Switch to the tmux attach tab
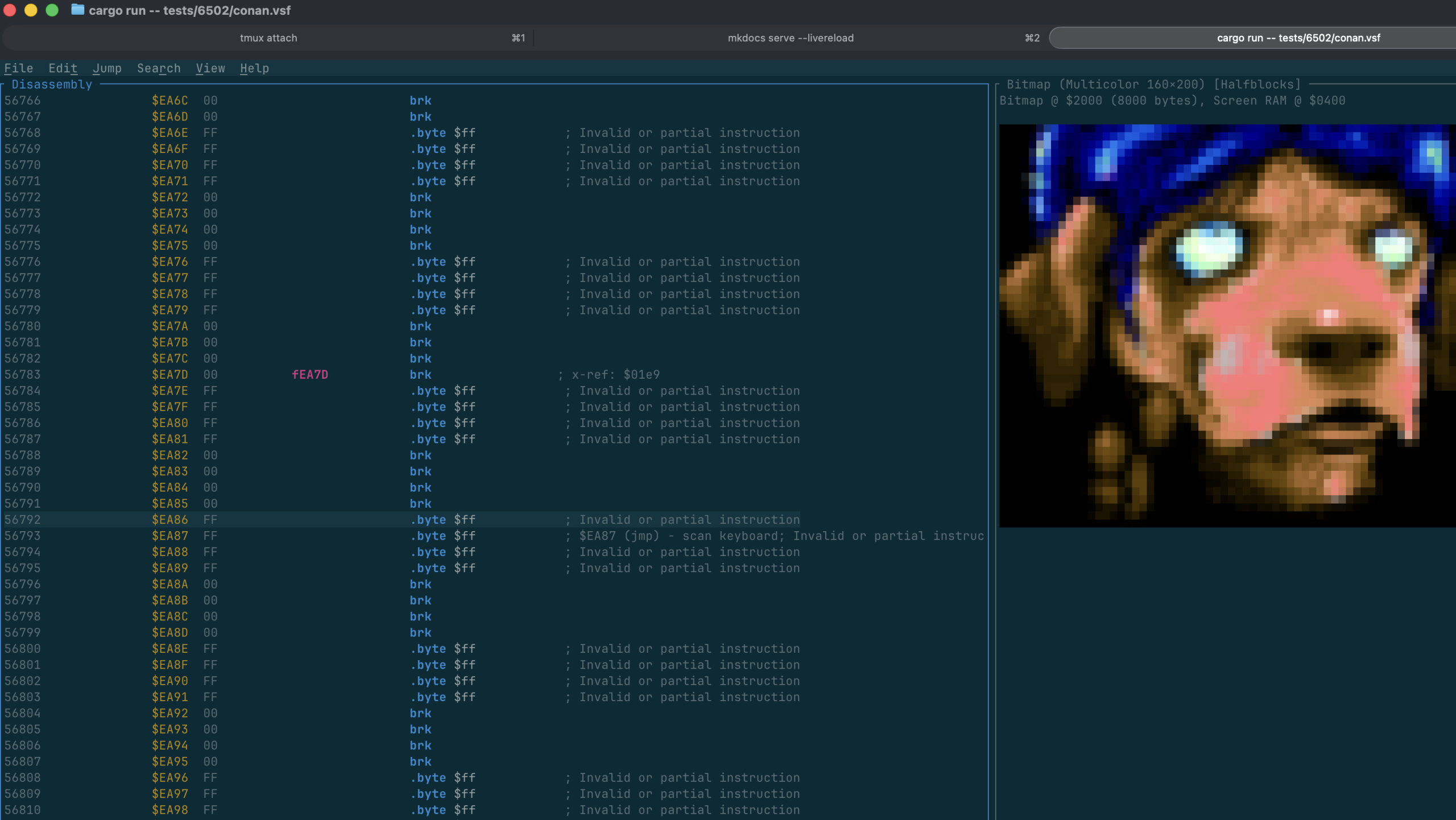Screen dimensions: 1456x820 268,38
